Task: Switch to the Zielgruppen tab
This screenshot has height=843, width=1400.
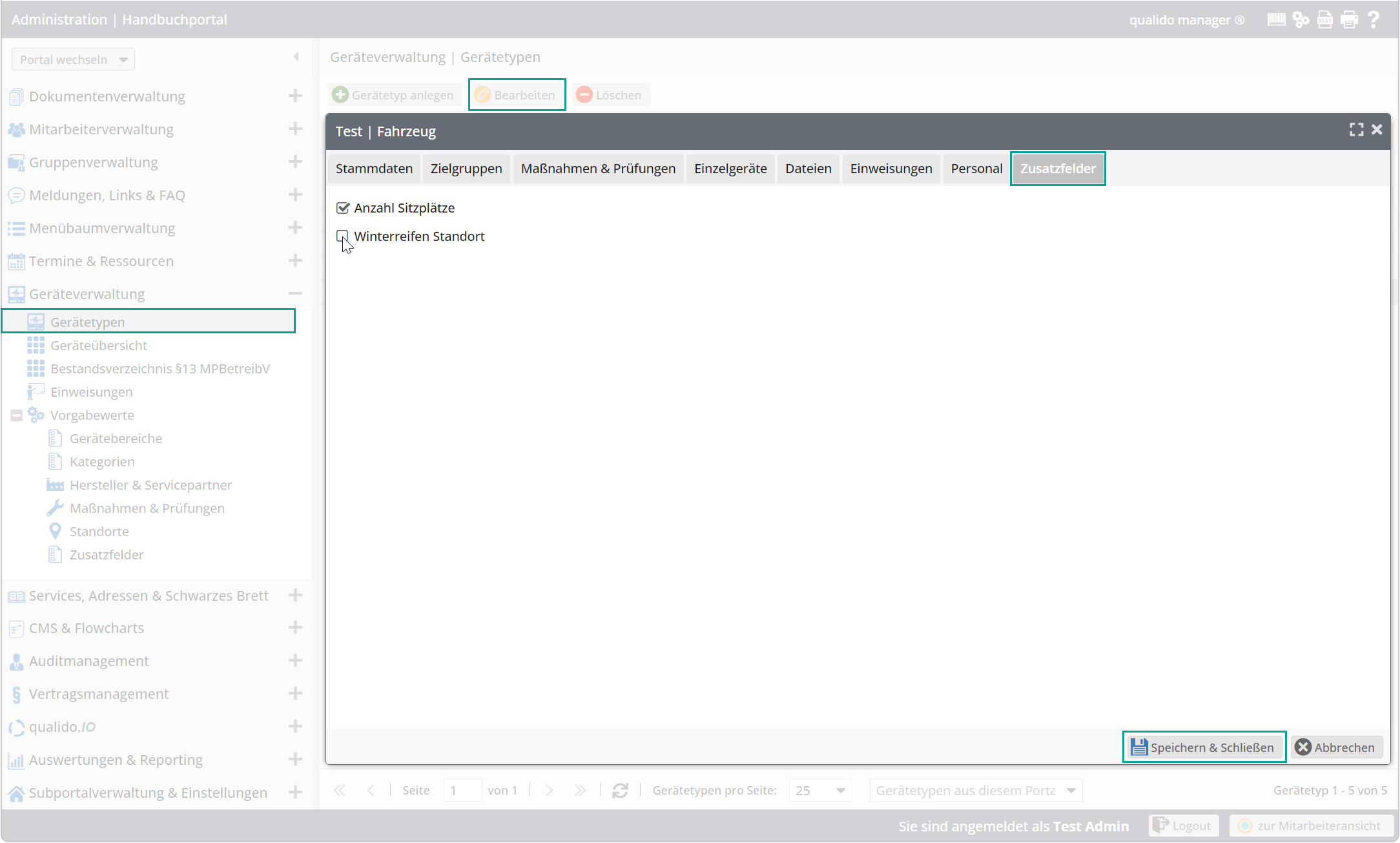Action: pyautogui.click(x=466, y=169)
